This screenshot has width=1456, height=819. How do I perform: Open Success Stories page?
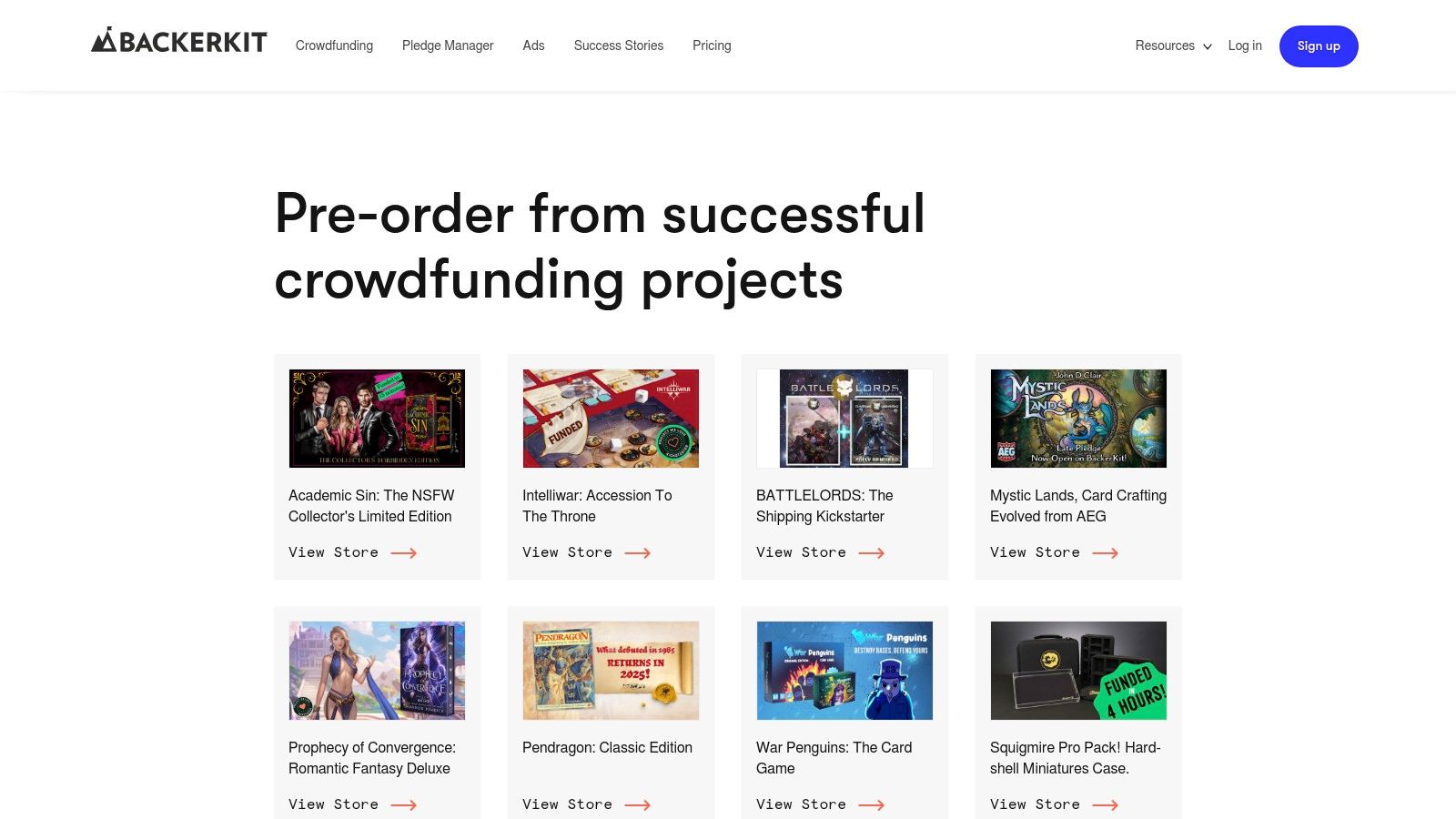coord(619,45)
